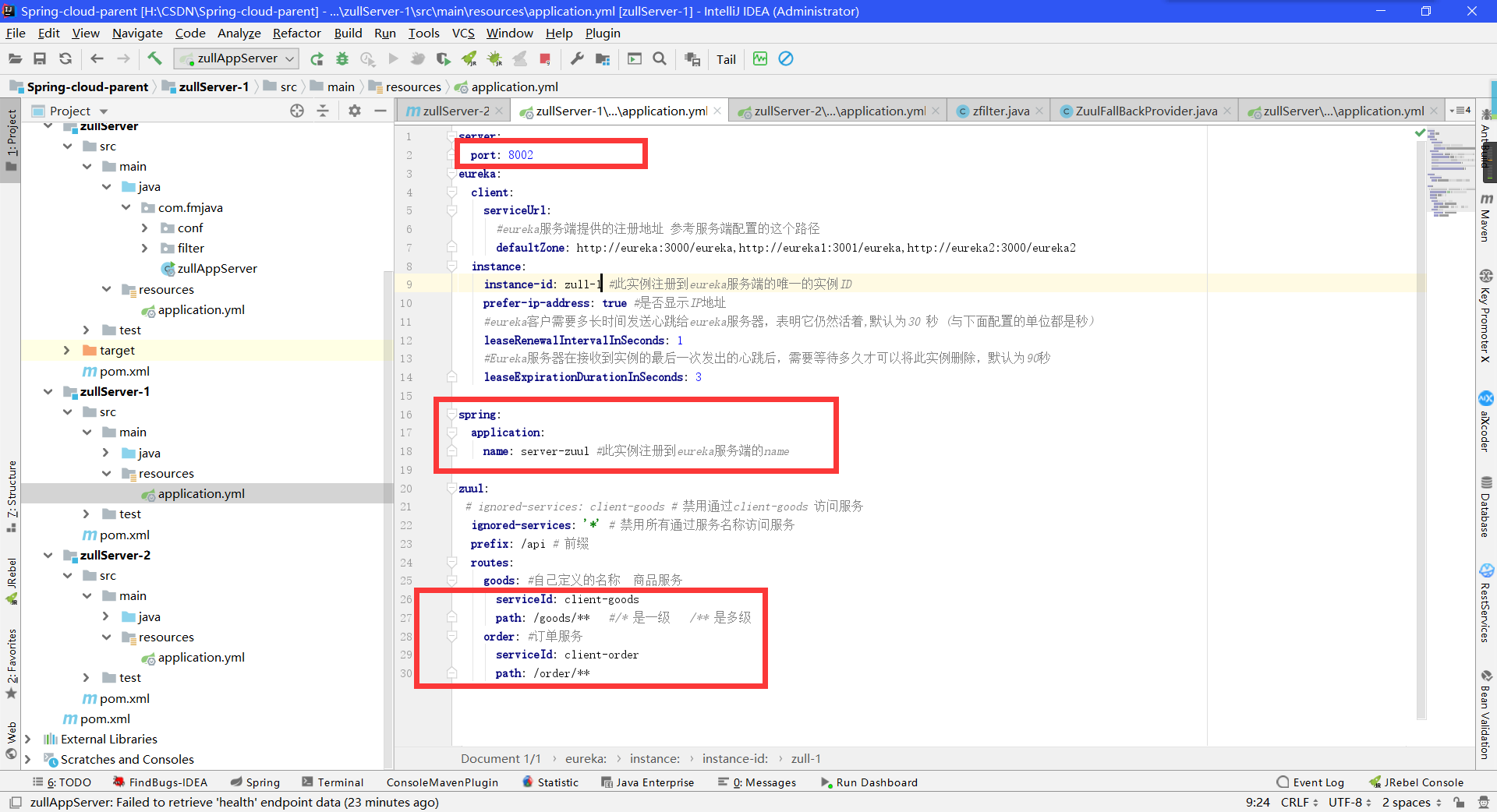Open the Event Log

click(1310, 782)
